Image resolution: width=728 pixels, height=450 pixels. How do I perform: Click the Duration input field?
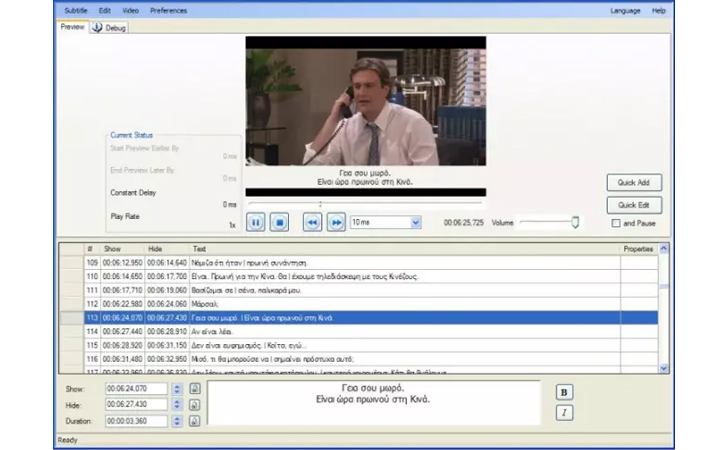(x=136, y=421)
